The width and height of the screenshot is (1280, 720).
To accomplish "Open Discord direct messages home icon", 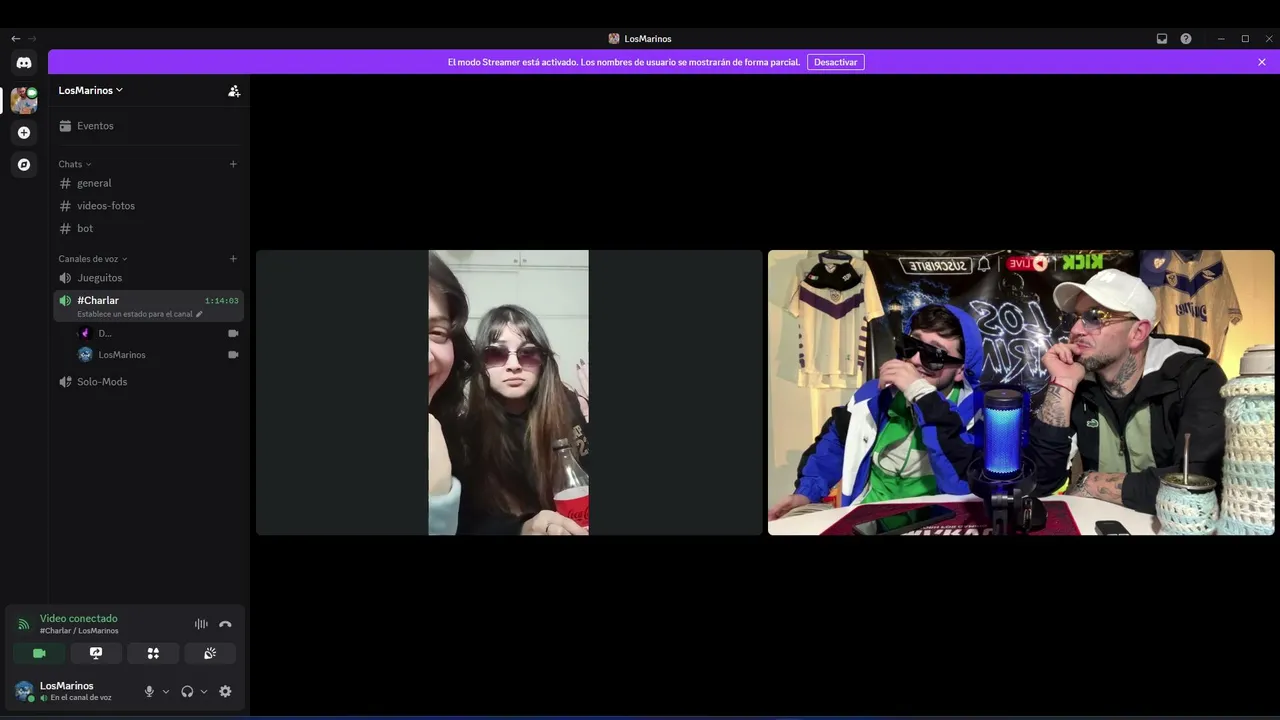I will click(x=24, y=62).
